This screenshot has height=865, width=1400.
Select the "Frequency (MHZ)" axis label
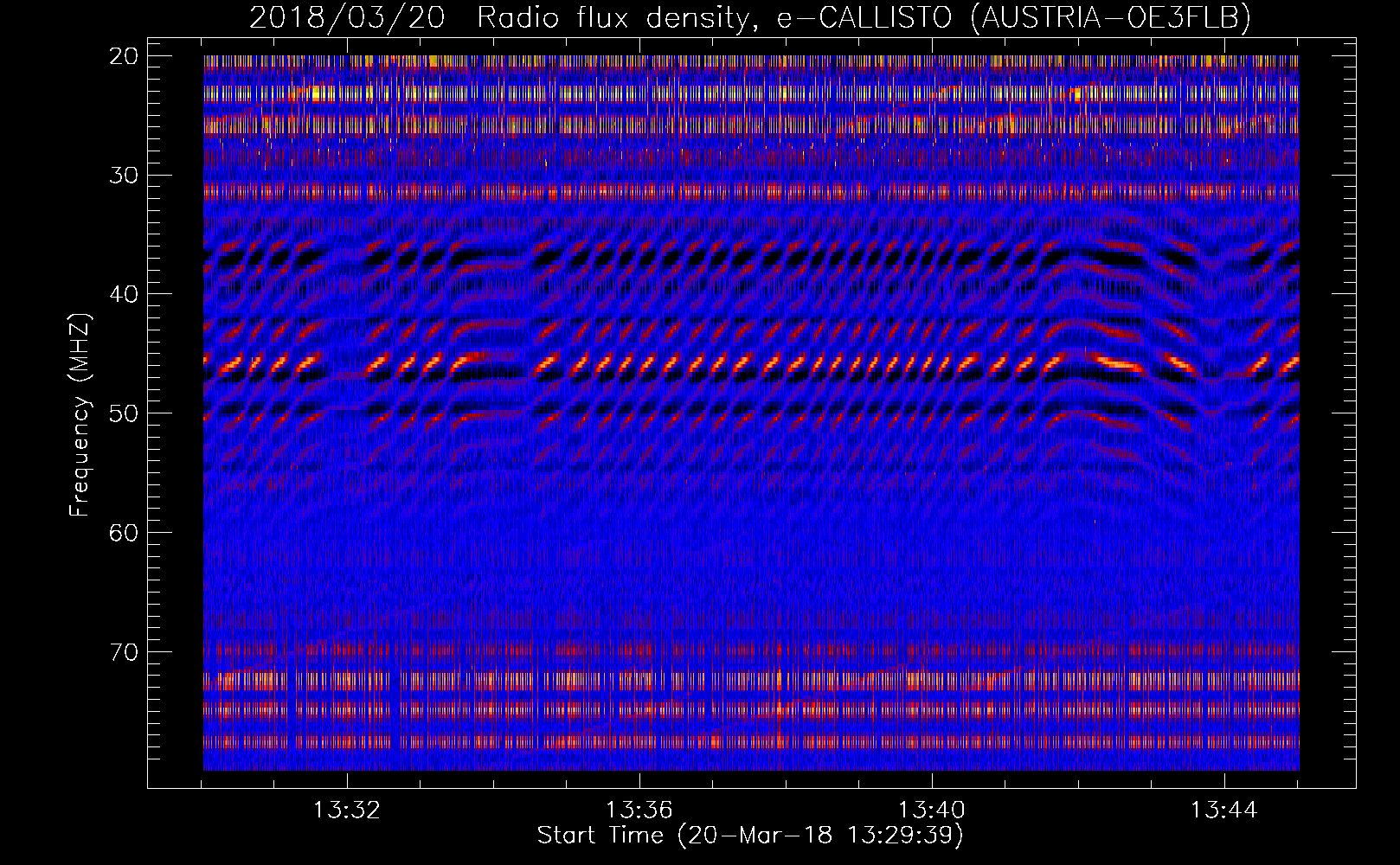click(79, 415)
